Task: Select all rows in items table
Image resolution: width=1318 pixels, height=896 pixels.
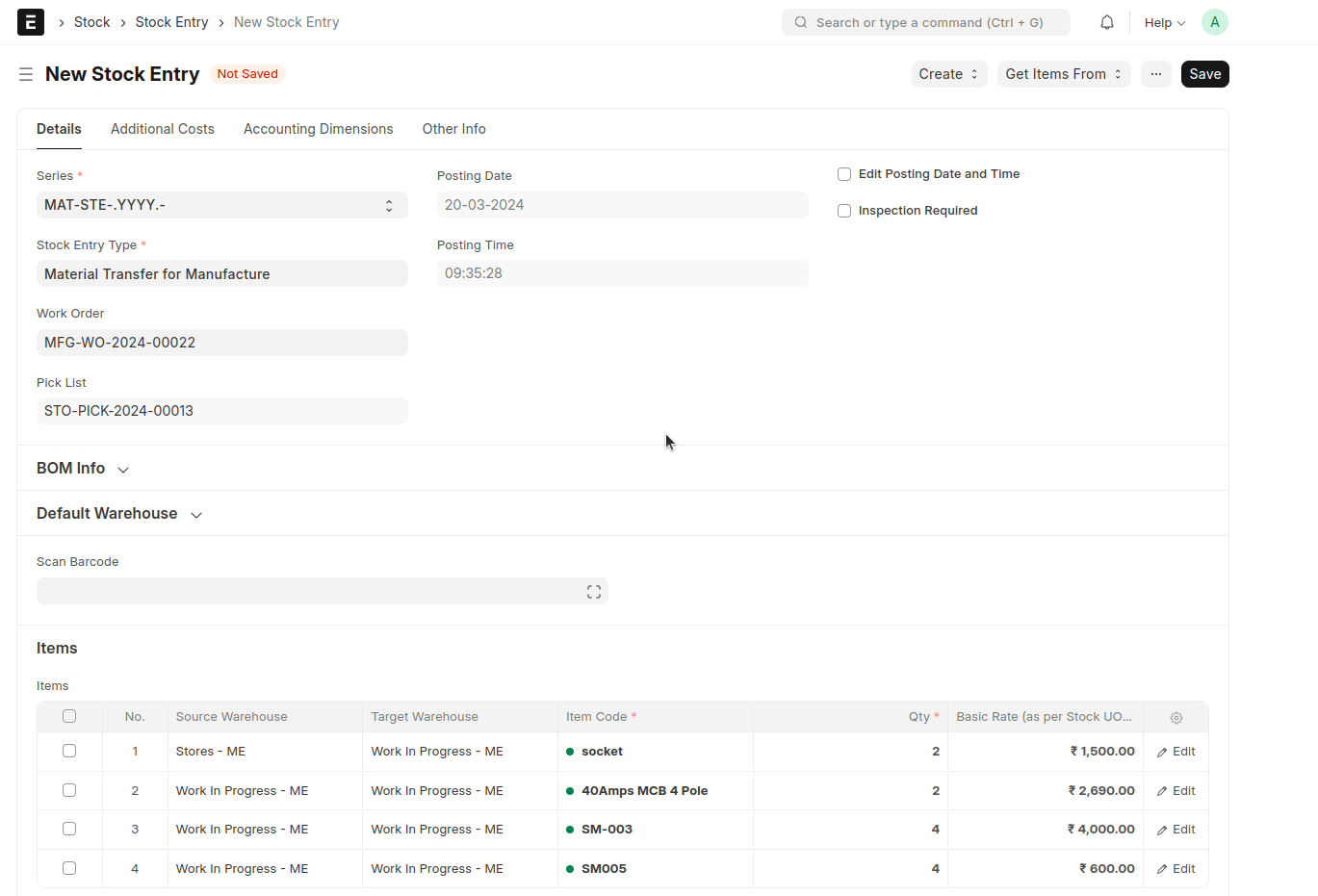Action: [69, 716]
